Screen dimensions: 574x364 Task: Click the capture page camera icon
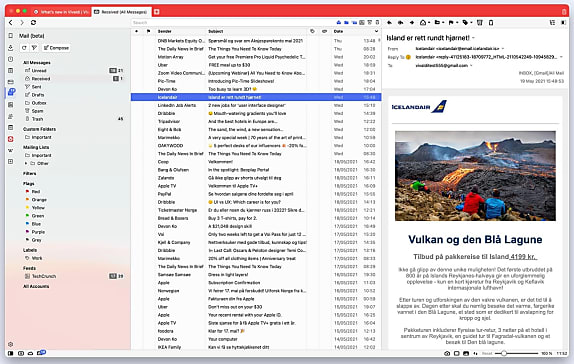click(x=447, y=353)
